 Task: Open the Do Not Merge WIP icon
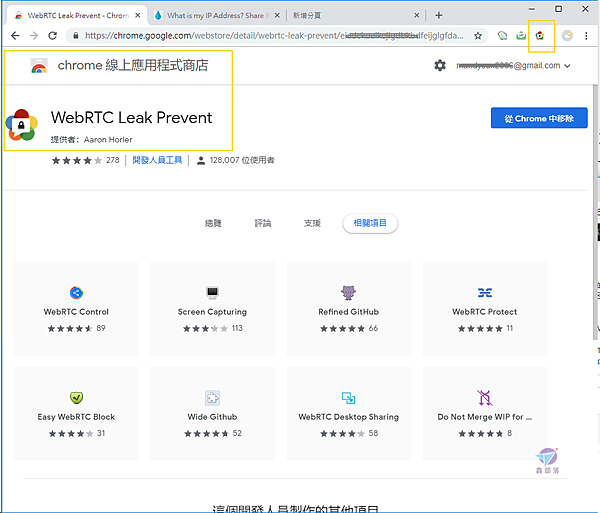coord(485,398)
